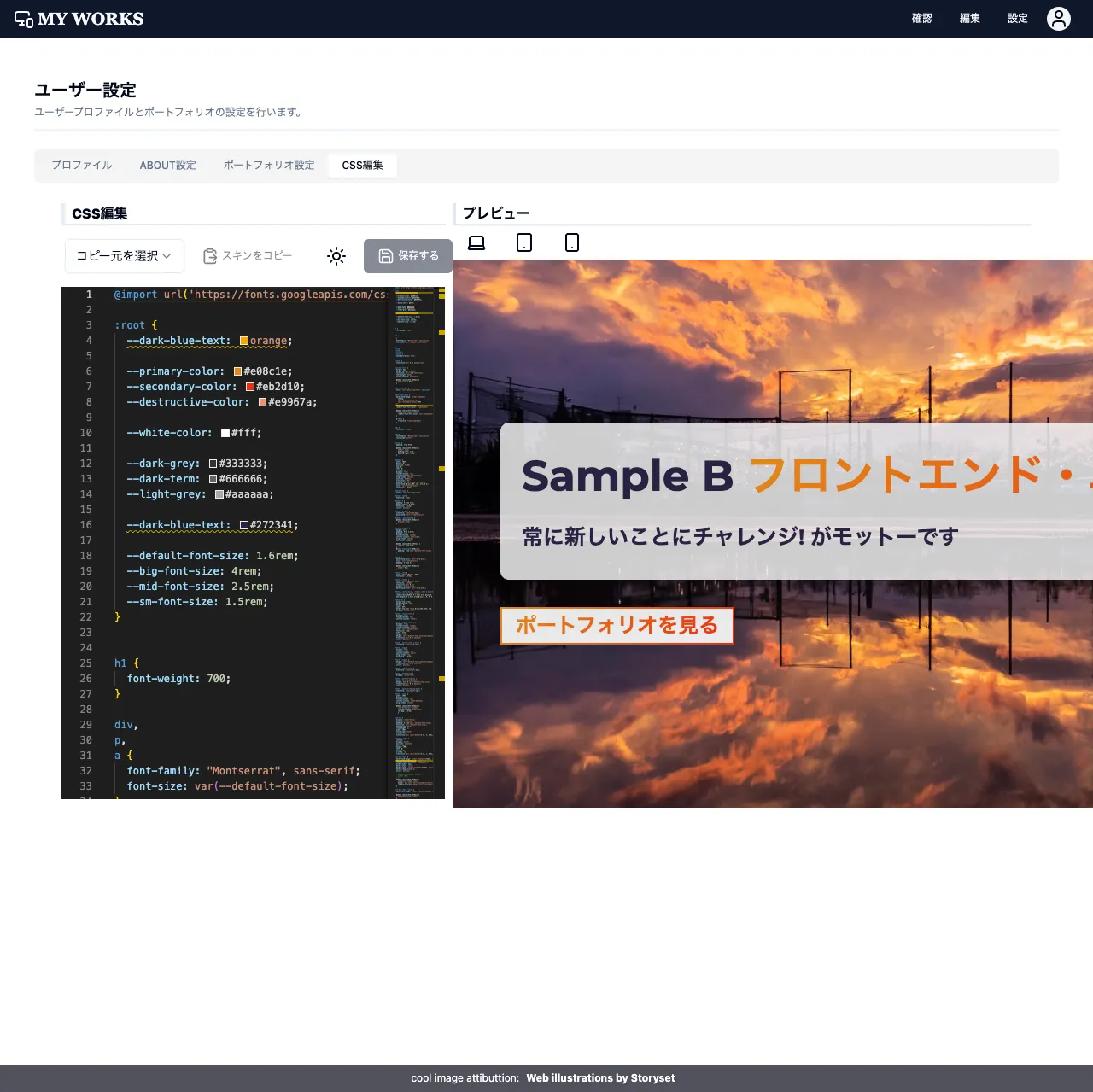Switch to the プロファイル tab

[81, 165]
